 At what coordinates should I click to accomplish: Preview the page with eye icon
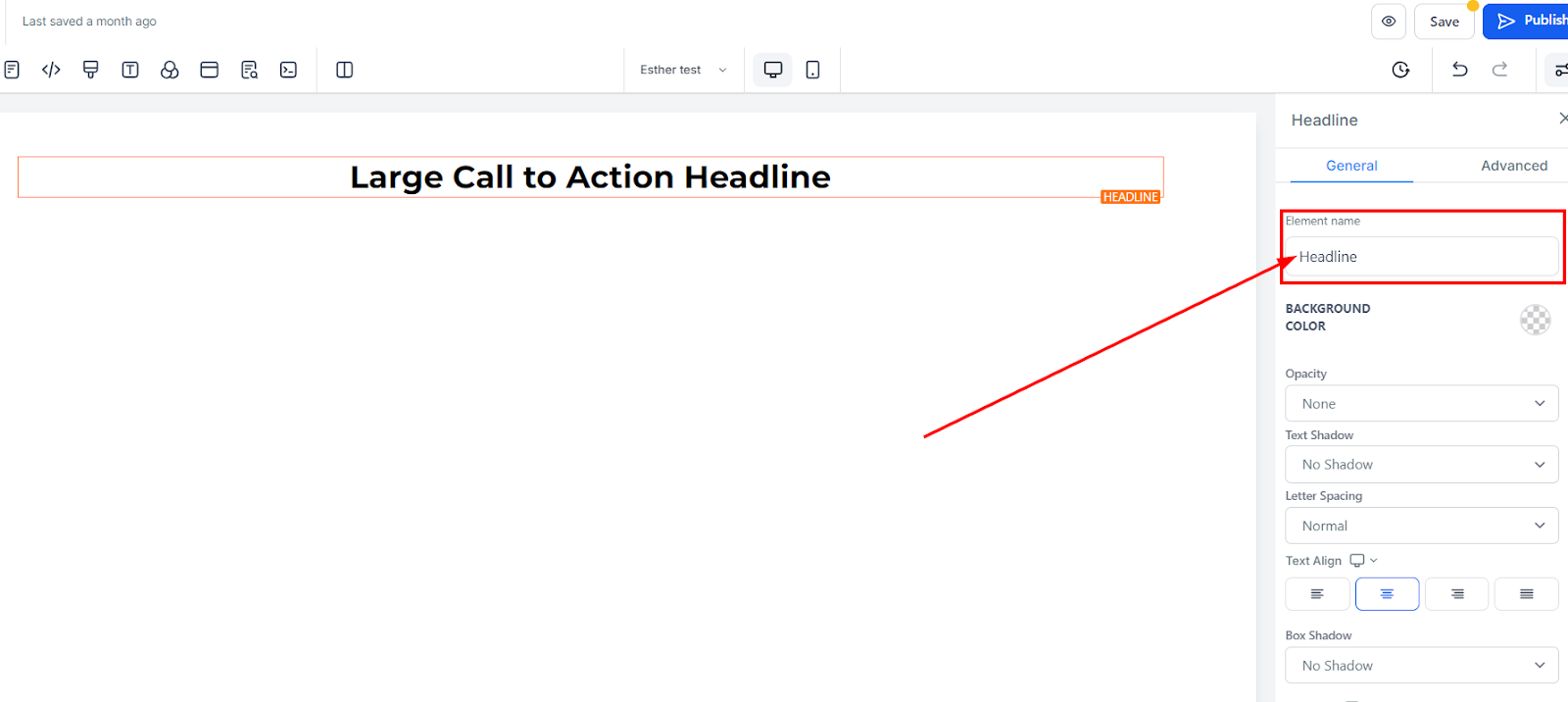tap(1389, 21)
